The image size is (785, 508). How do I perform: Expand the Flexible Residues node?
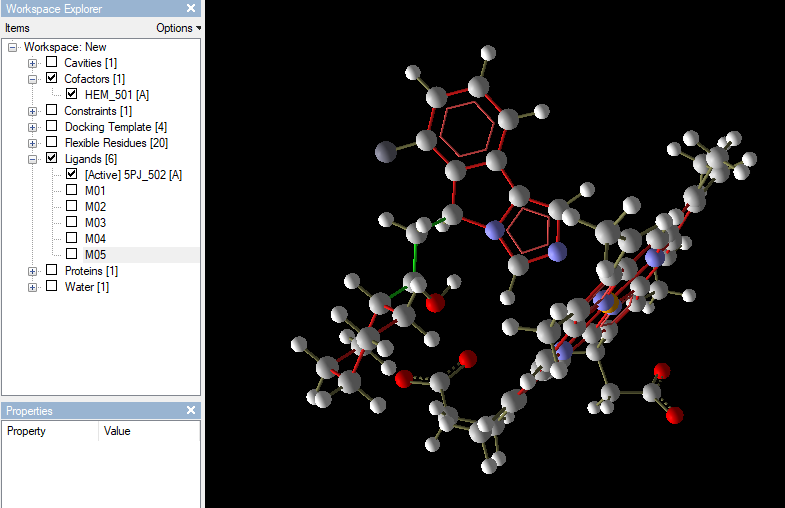[33, 143]
